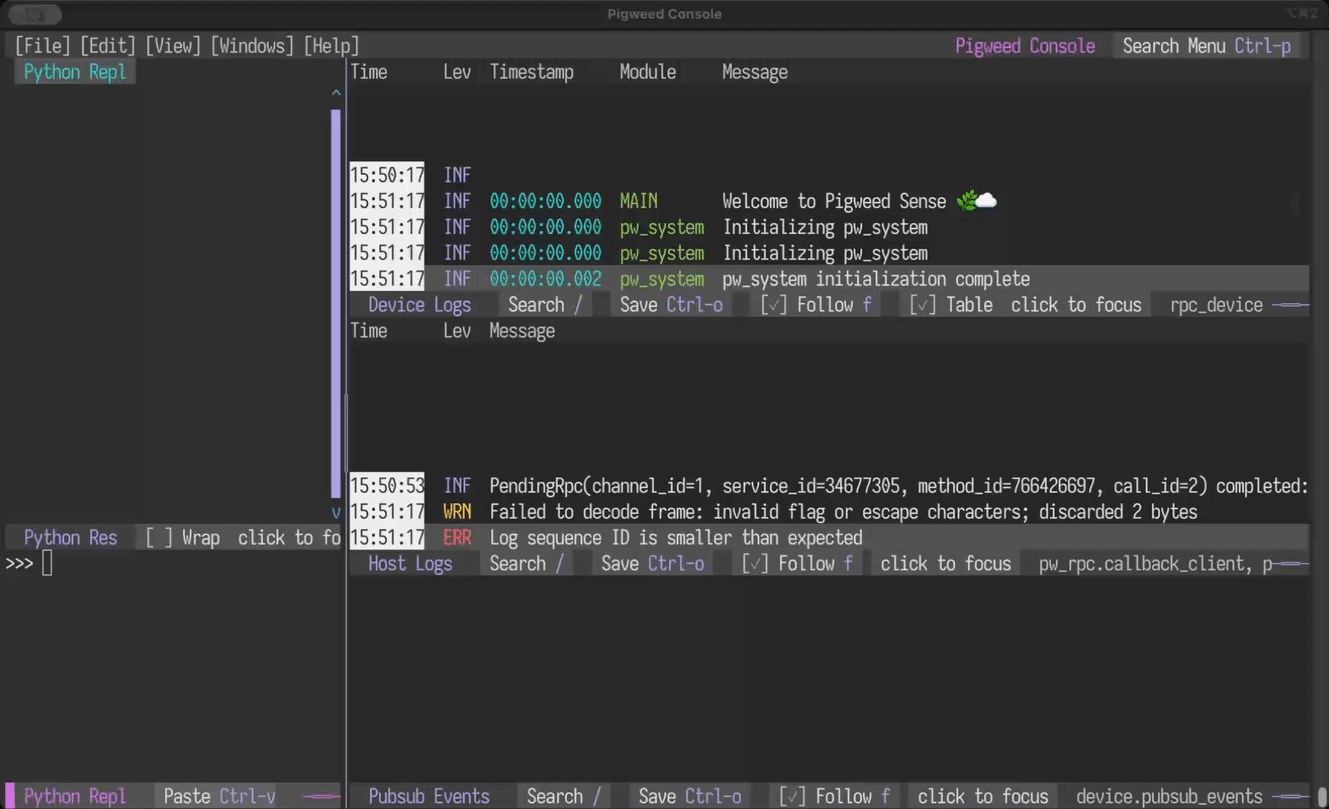Image resolution: width=1329 pixels, height=809 pixels.
Task: Click Host Logs pane title
Action: (410, 564)
